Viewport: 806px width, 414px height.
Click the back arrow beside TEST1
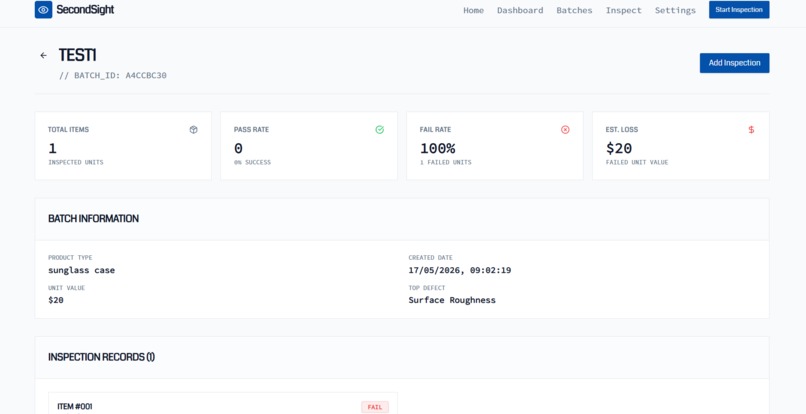coord(44,56)
